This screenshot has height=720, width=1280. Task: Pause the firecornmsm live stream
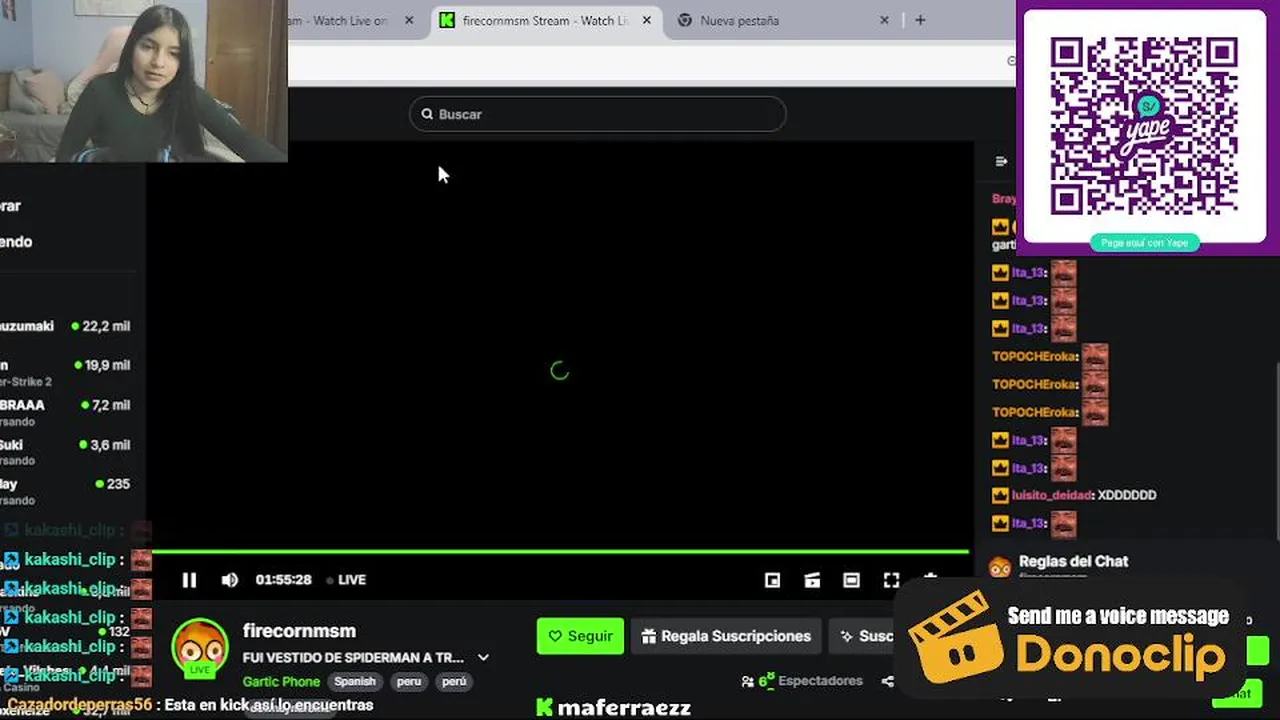click(189, 580)
